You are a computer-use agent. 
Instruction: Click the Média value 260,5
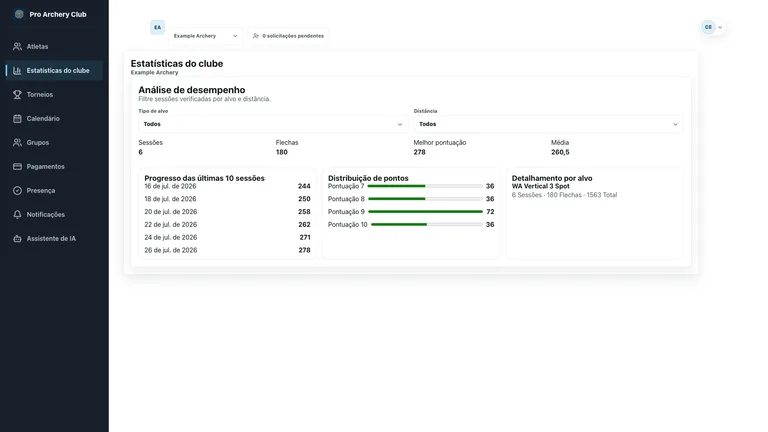pyautogui.click(x=560, y=152)
